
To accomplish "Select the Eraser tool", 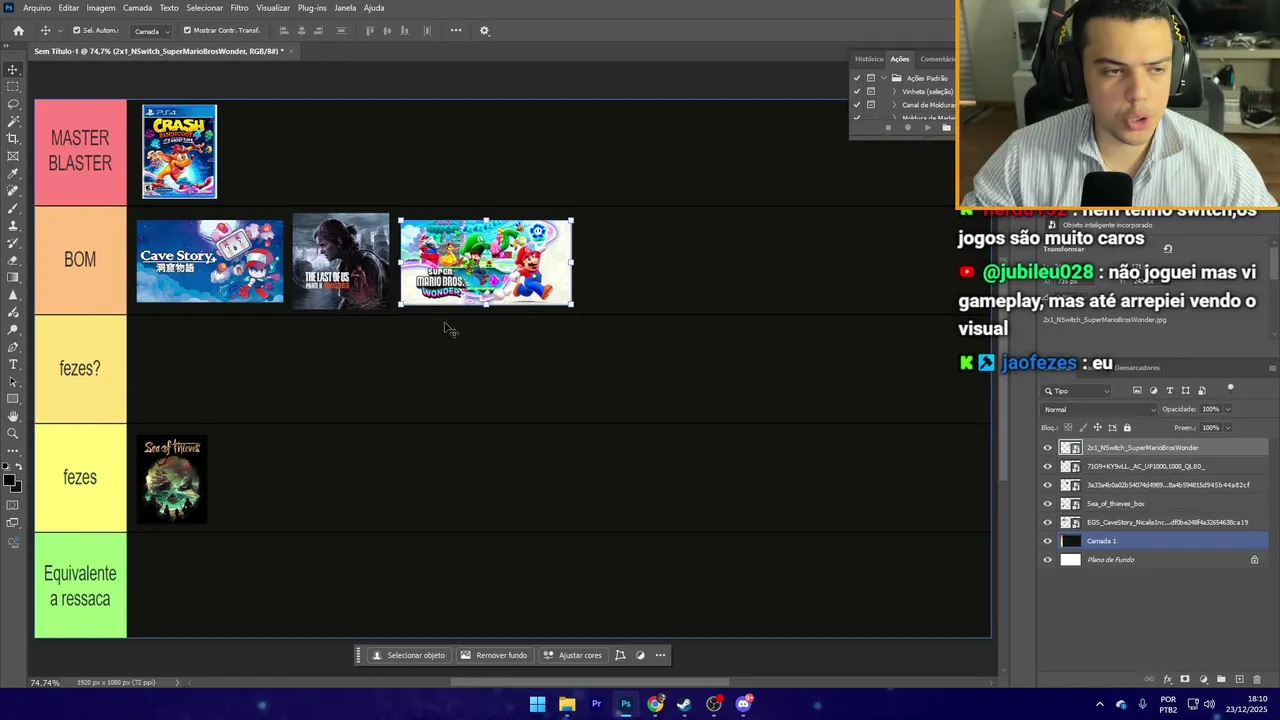I will click(x=13, y=260).
